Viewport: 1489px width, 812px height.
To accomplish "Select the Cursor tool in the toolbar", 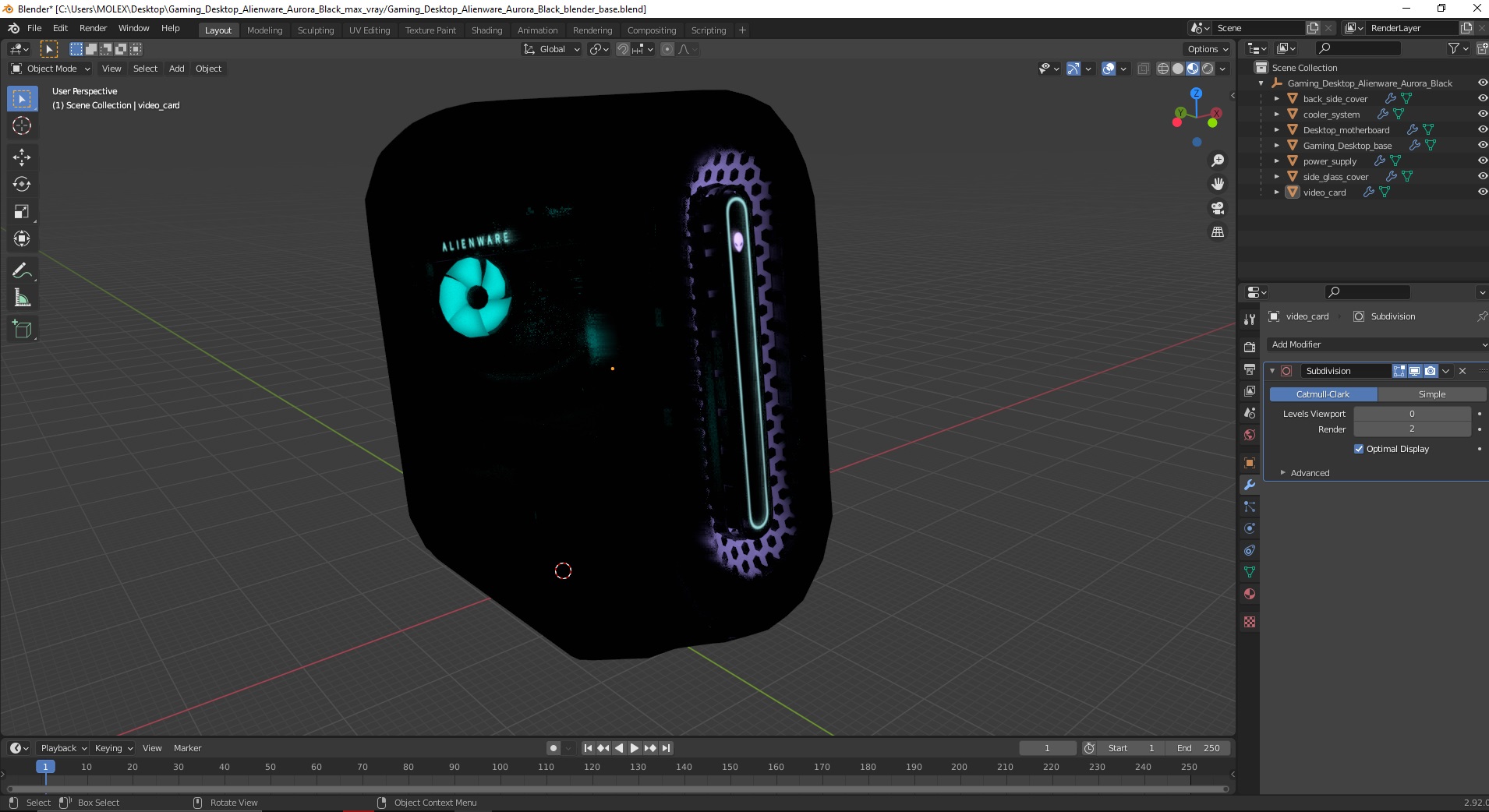I will (x=22, y=125).
